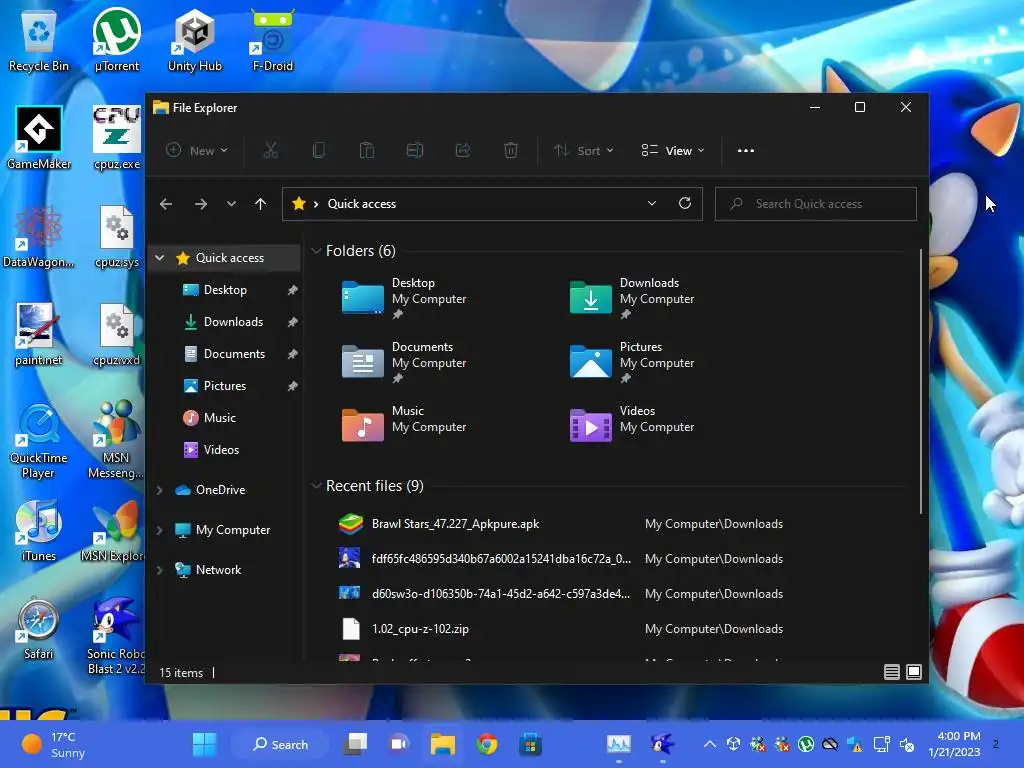
Task: Expand the Network tree node
Action: click(159, 570)
